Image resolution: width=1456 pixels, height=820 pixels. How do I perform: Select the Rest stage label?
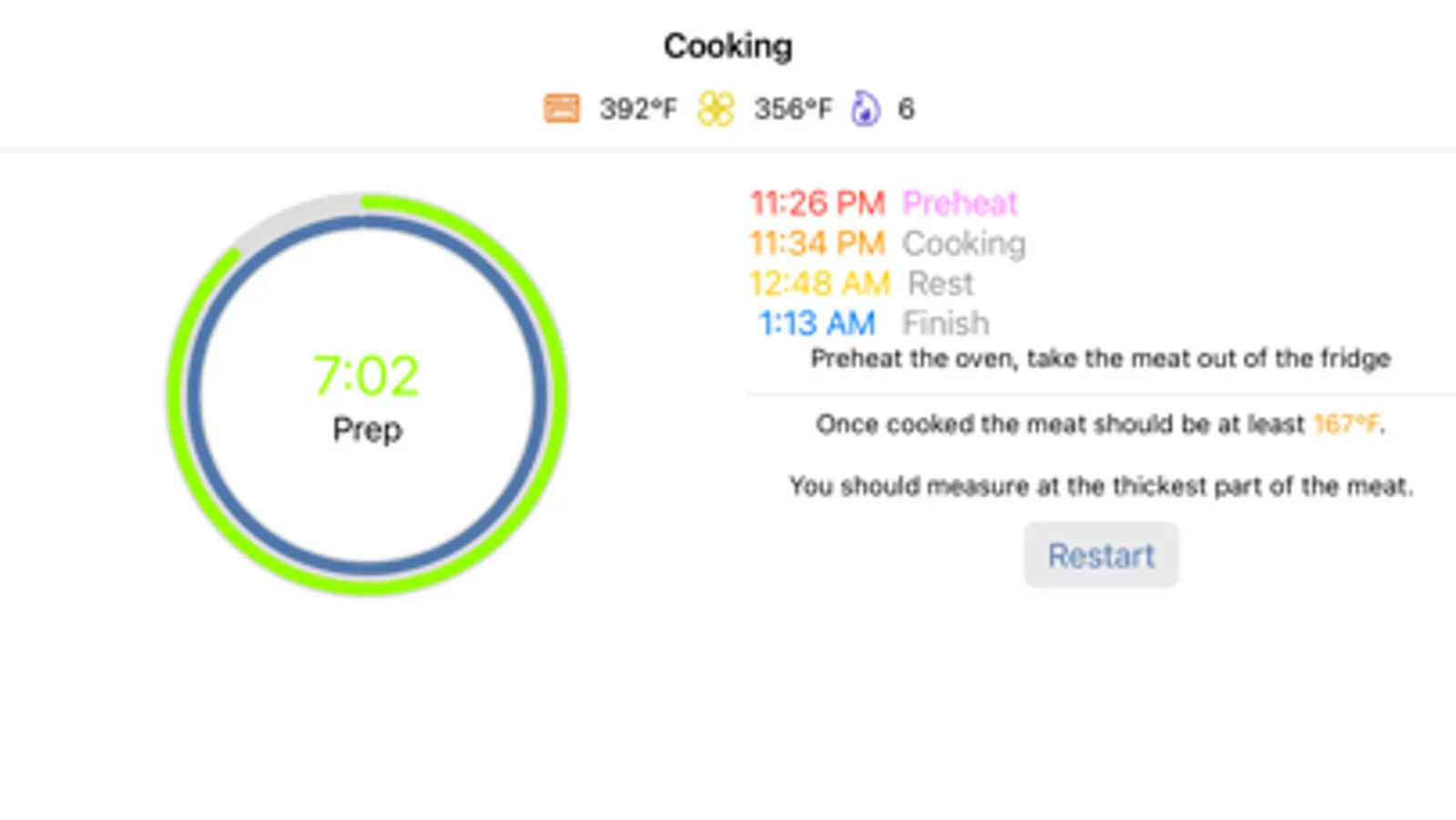pos(940,283)
